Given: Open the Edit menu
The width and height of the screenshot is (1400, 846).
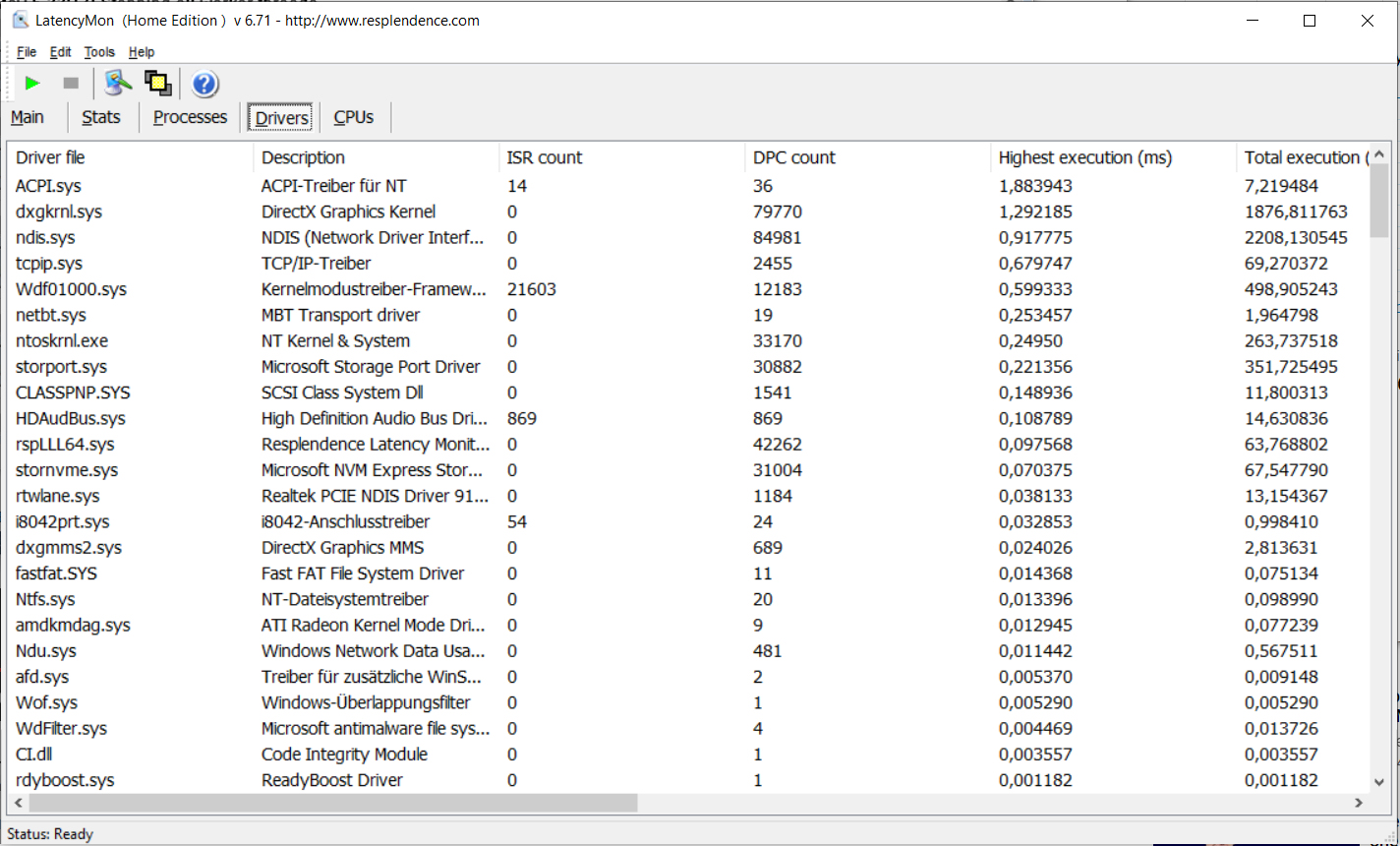Looking at the screenshot, I should tap(60, 52).
